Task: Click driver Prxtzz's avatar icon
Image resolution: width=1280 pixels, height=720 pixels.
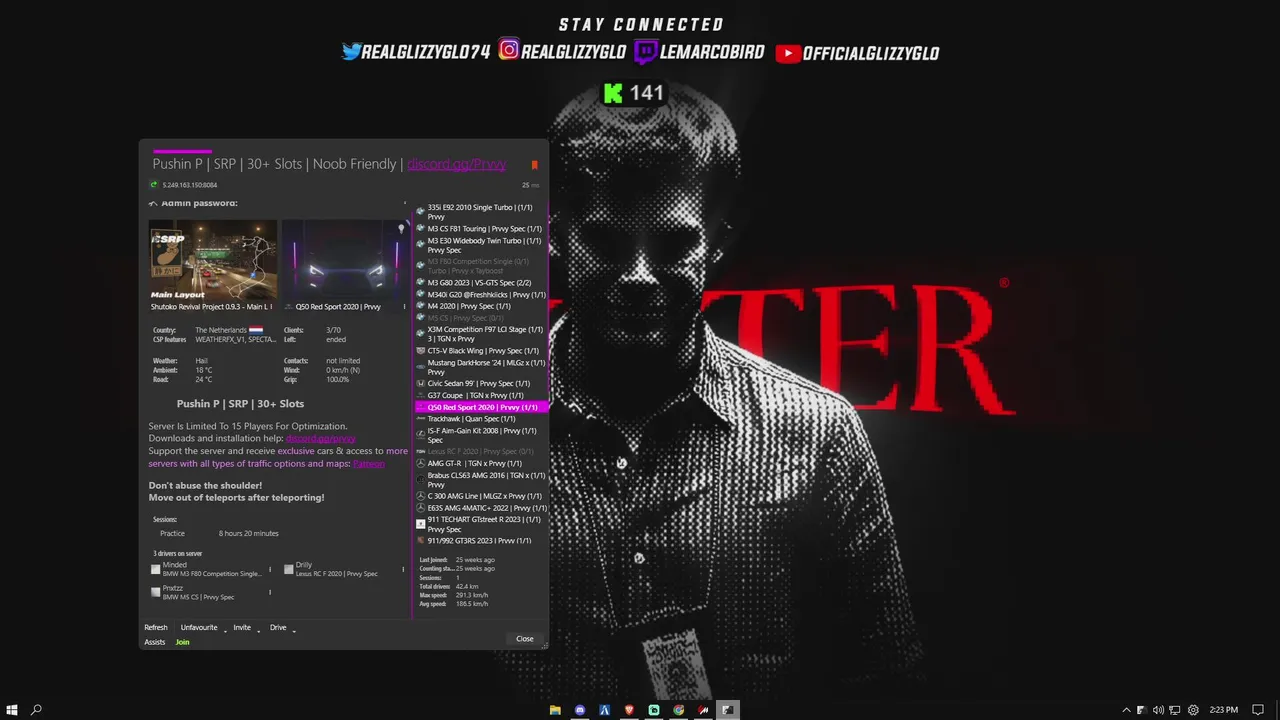Action: (x=155, y=592)
